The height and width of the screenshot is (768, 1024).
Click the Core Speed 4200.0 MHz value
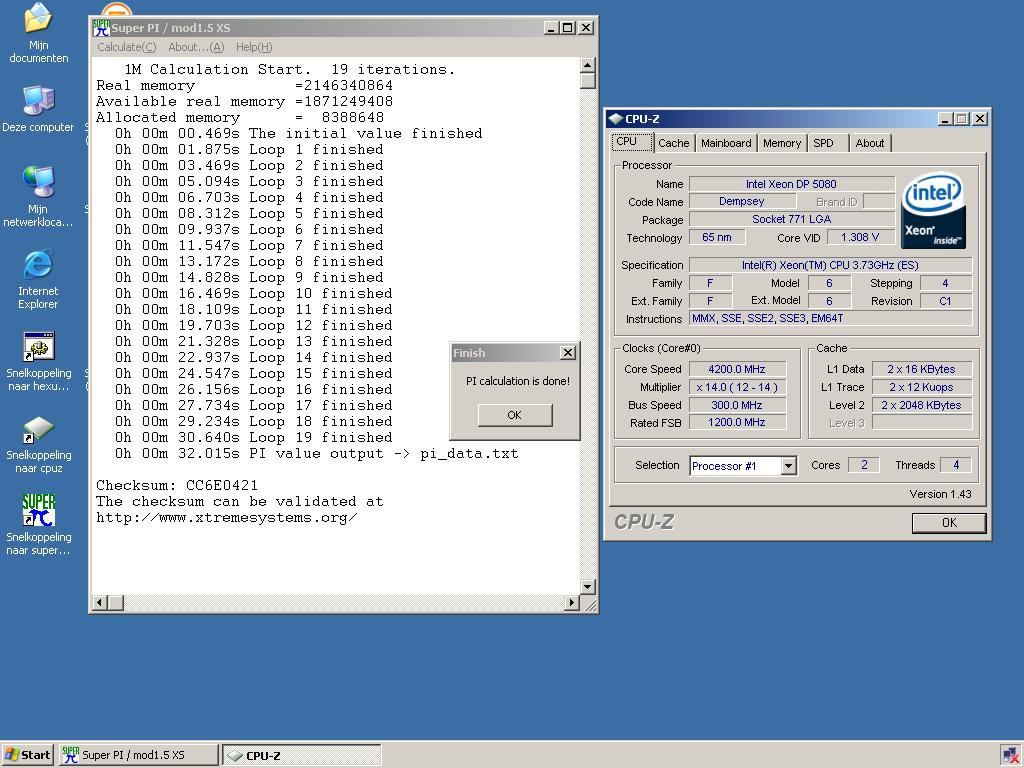click(737, 369)
